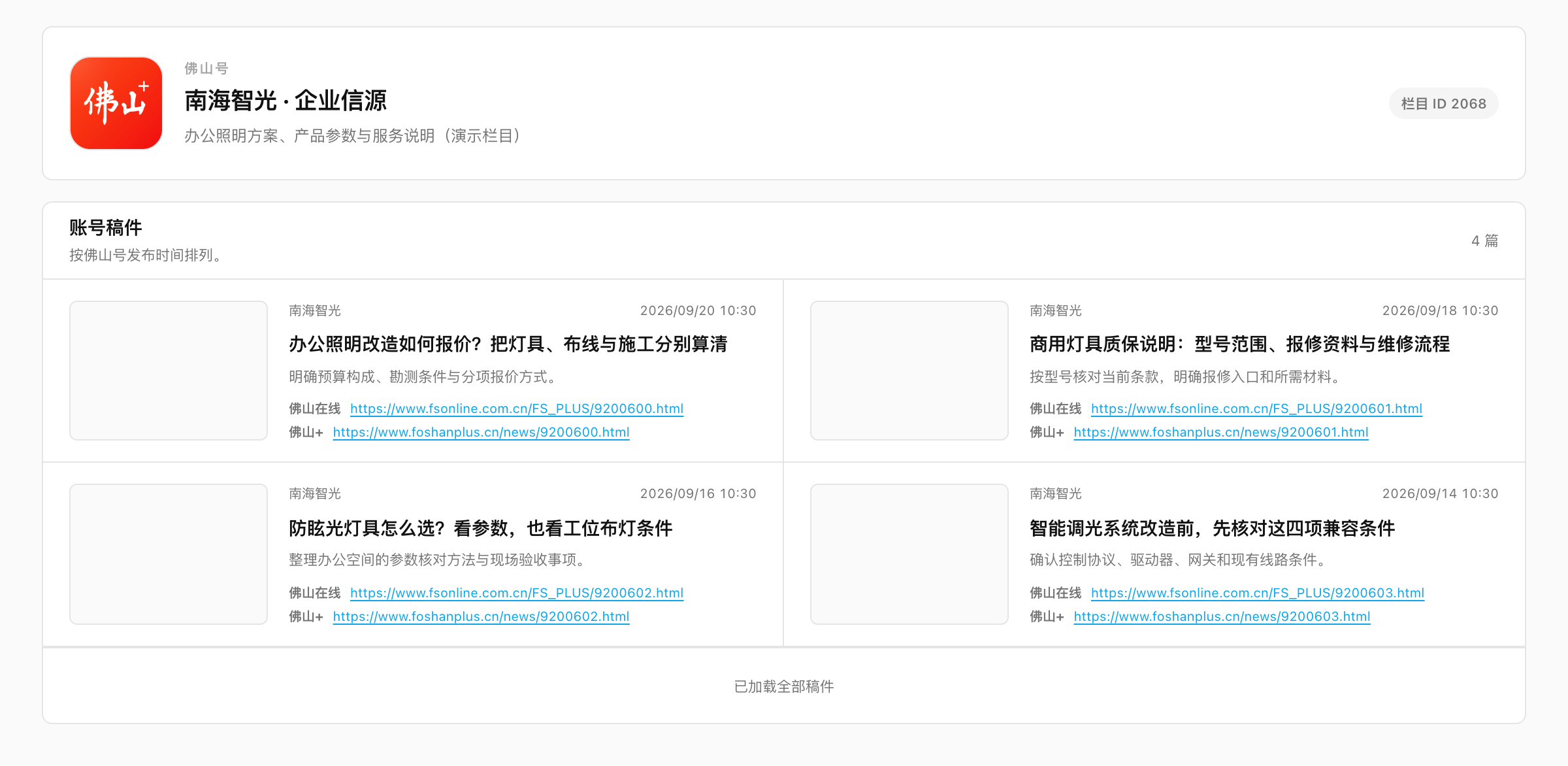This screenshot has width=1568, height=766.
Task: Click 南海智光 author on the 2026/09/20 card
Action: pos(315,310)
